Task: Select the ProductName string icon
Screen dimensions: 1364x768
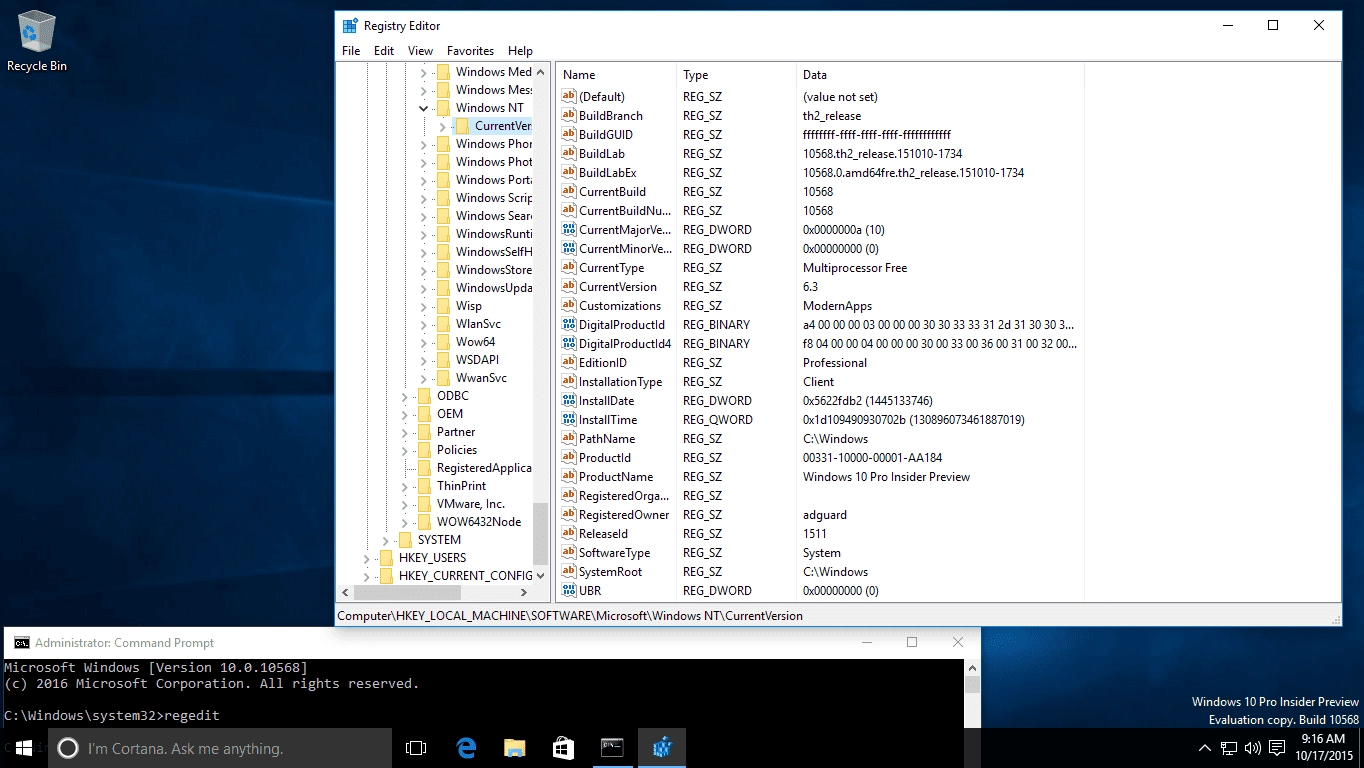Action: tap(569, 477)
